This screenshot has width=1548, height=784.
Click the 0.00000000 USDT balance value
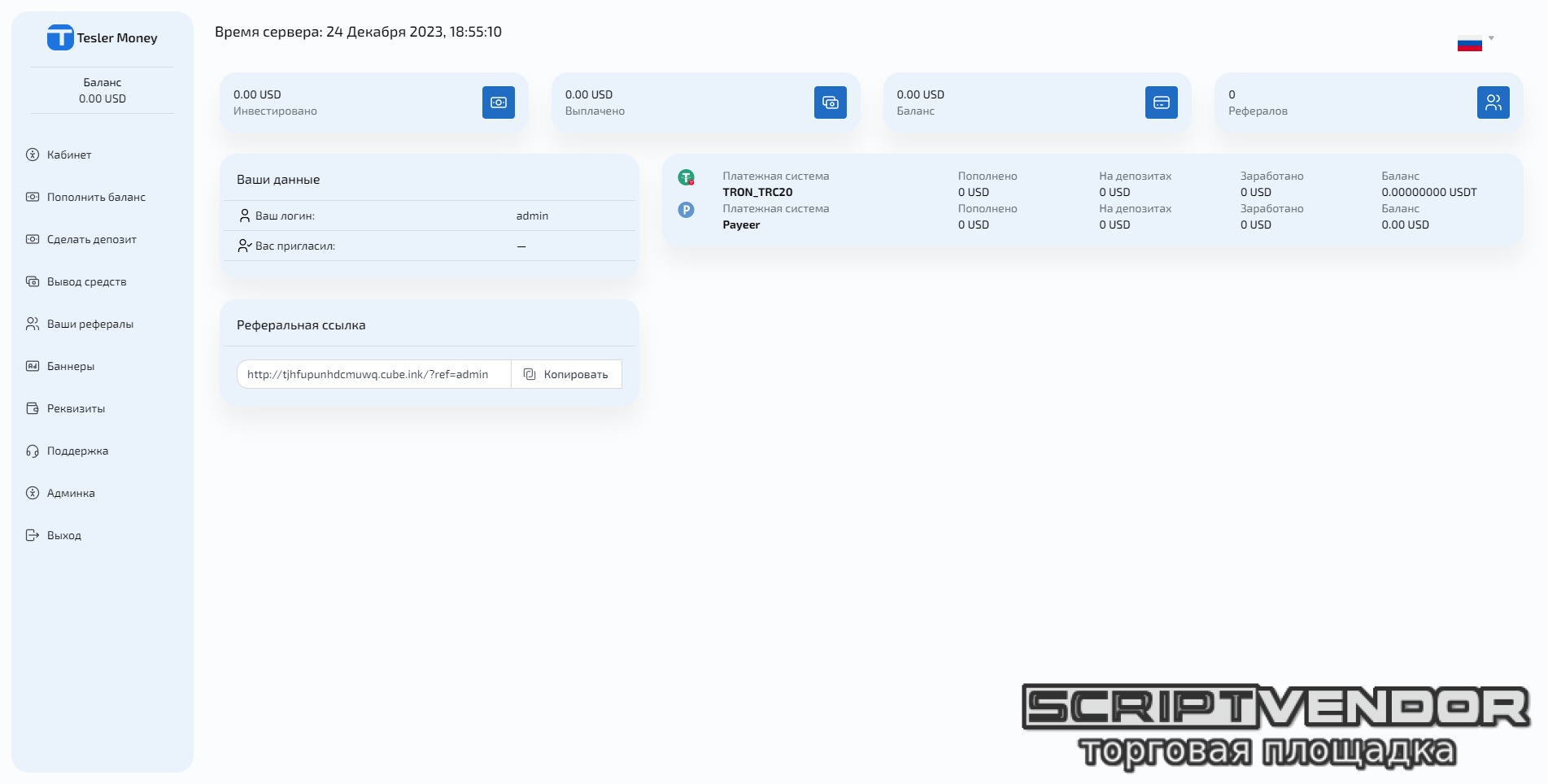(x=1429, y=192)
